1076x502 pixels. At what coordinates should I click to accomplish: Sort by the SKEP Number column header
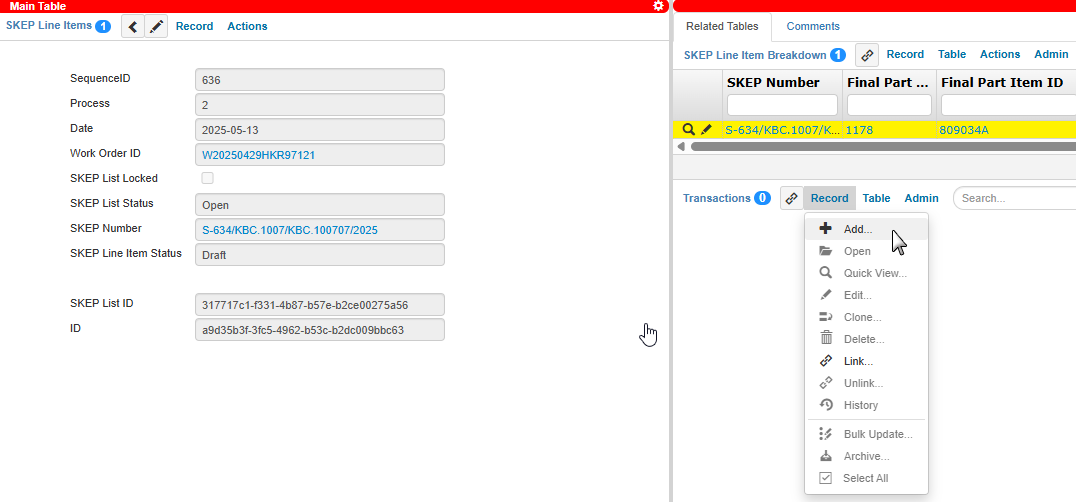coord(773,83)
